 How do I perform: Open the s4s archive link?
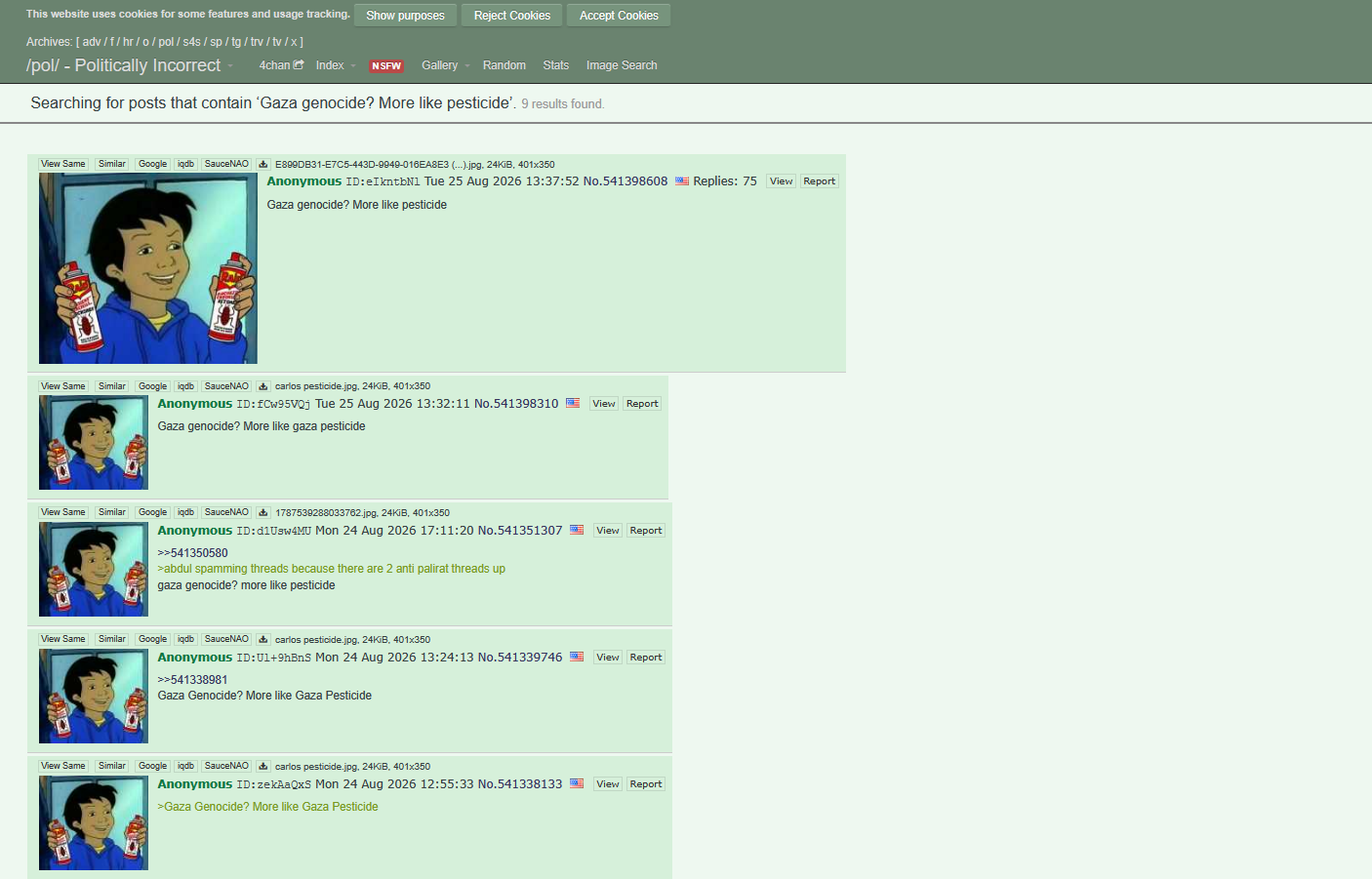191,42
